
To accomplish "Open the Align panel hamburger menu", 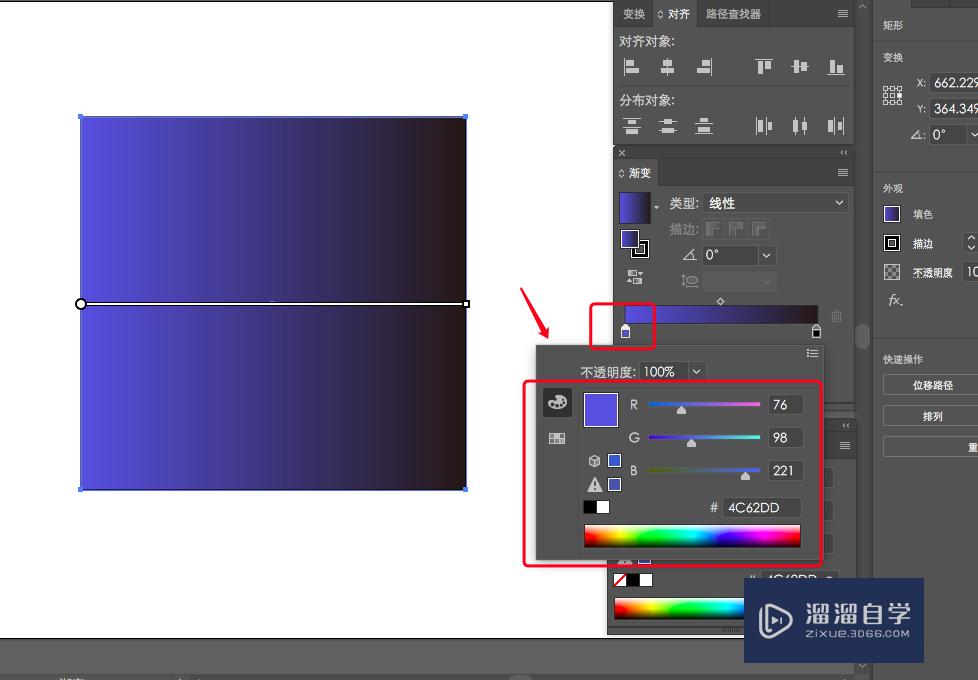I will 843,14.
